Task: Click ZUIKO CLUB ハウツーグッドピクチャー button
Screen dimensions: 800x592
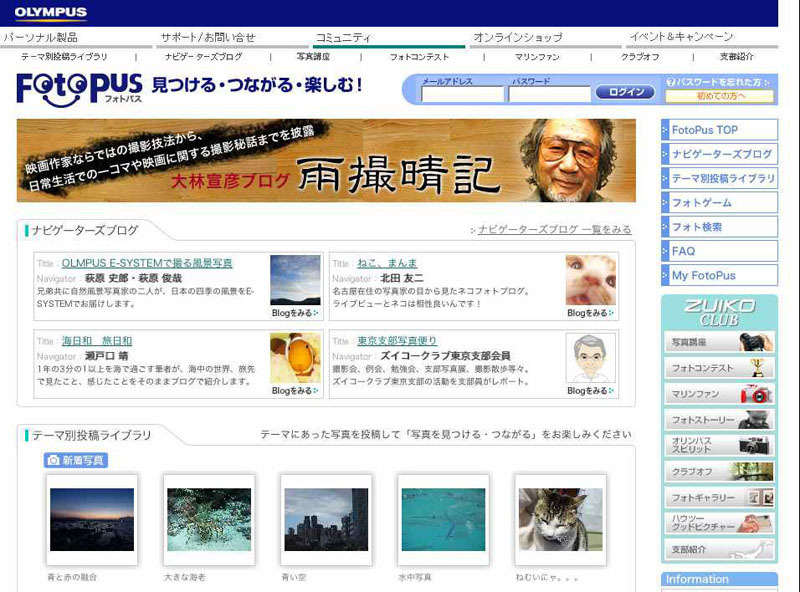Action: click(x=719, y=523)
